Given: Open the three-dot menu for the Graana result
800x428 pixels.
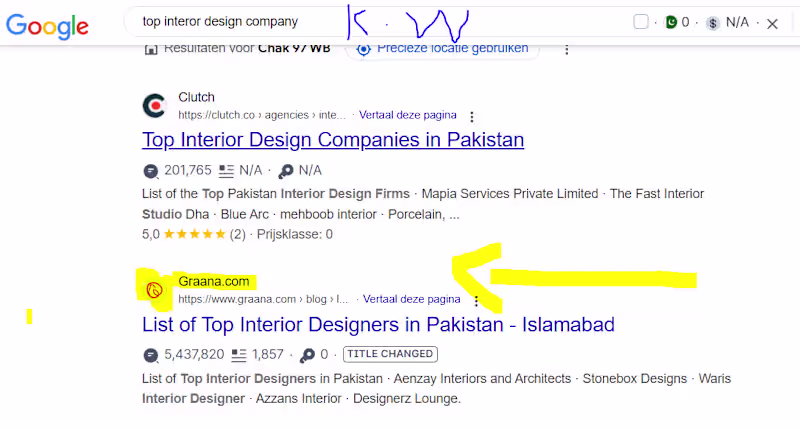Looking at the screenshot, I should (476, 300).
